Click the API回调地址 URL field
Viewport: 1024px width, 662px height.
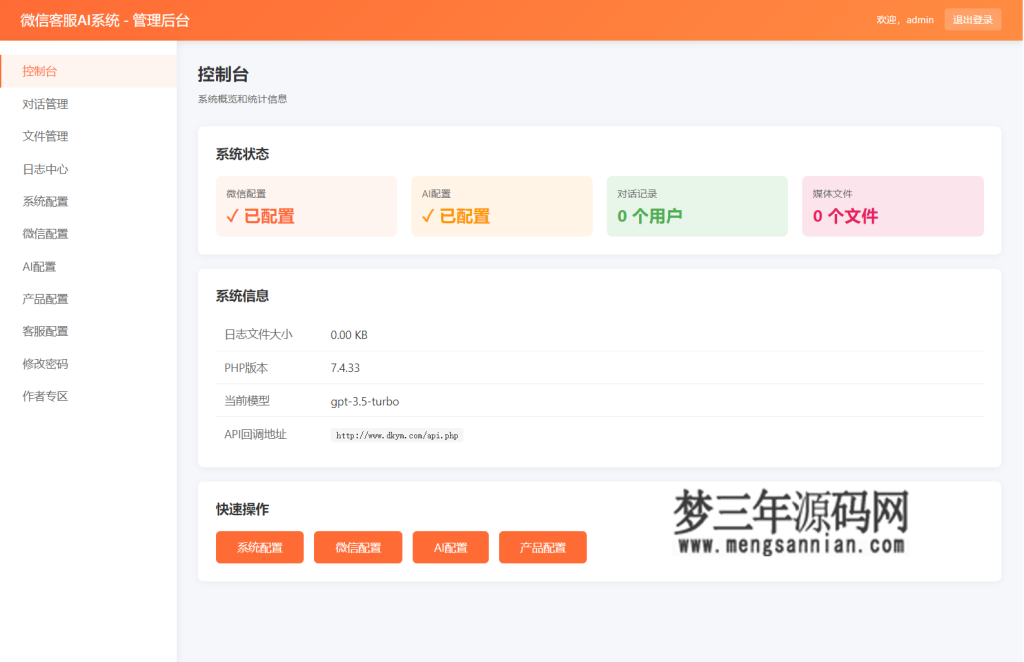(396, 434)
